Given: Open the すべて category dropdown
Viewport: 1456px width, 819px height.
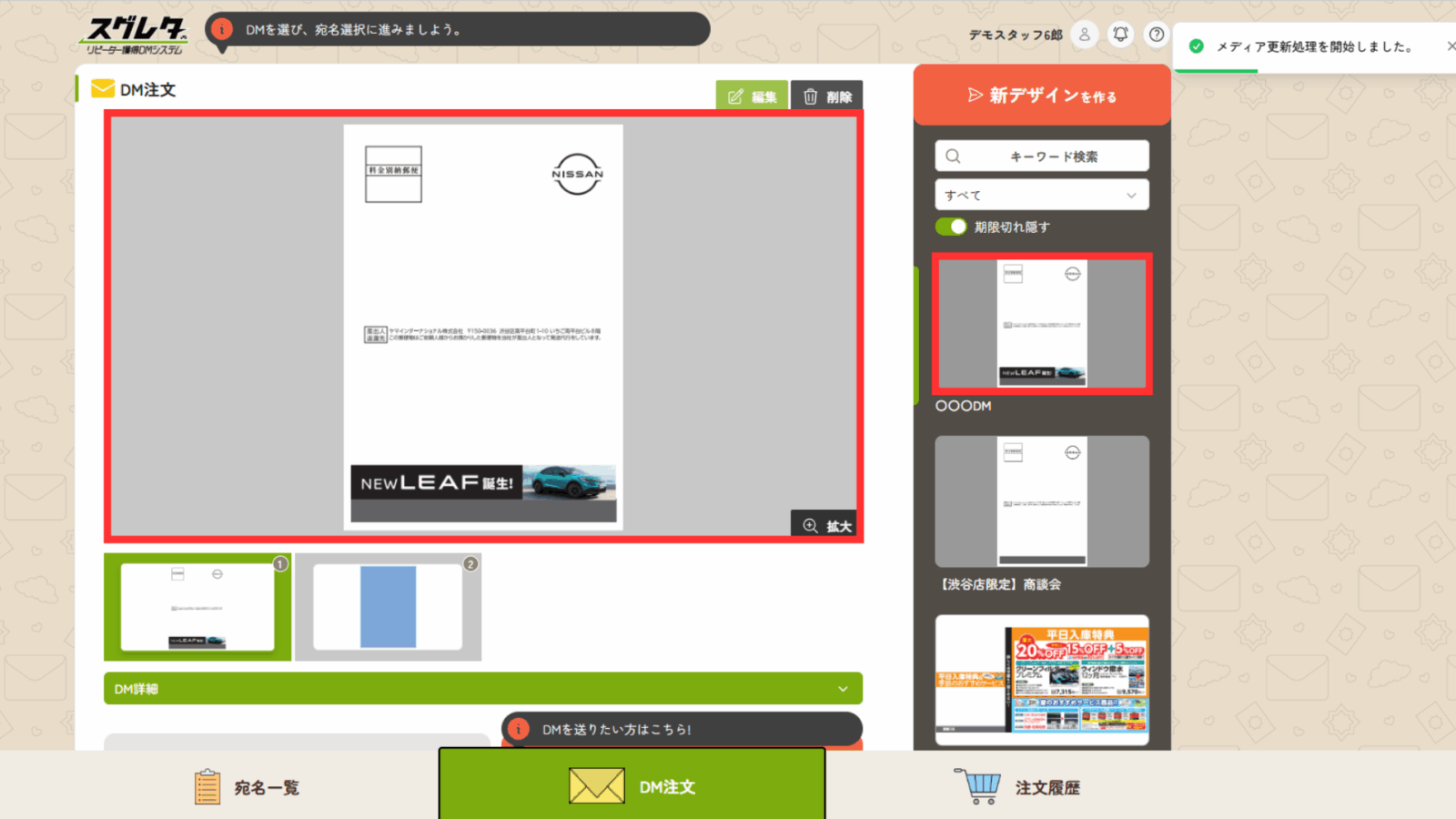Looking at the screenshot, I should [1041, 195].
